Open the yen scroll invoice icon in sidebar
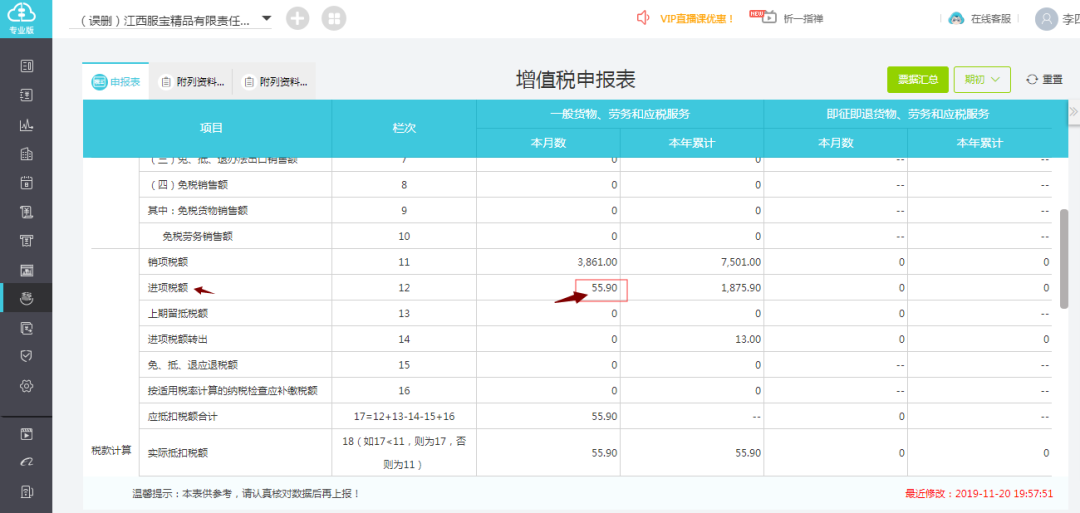Image resolution: width=1080 pixels, height=513 pixels. pyautogui.click(x=27, y=211)
